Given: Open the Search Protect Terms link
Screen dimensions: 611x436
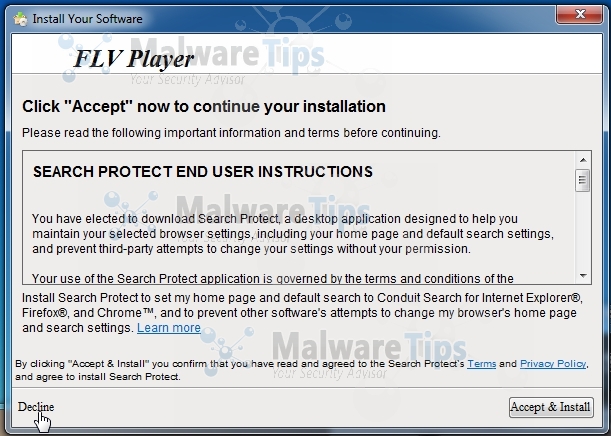Looking at the screenshot, I should point(482,365).
